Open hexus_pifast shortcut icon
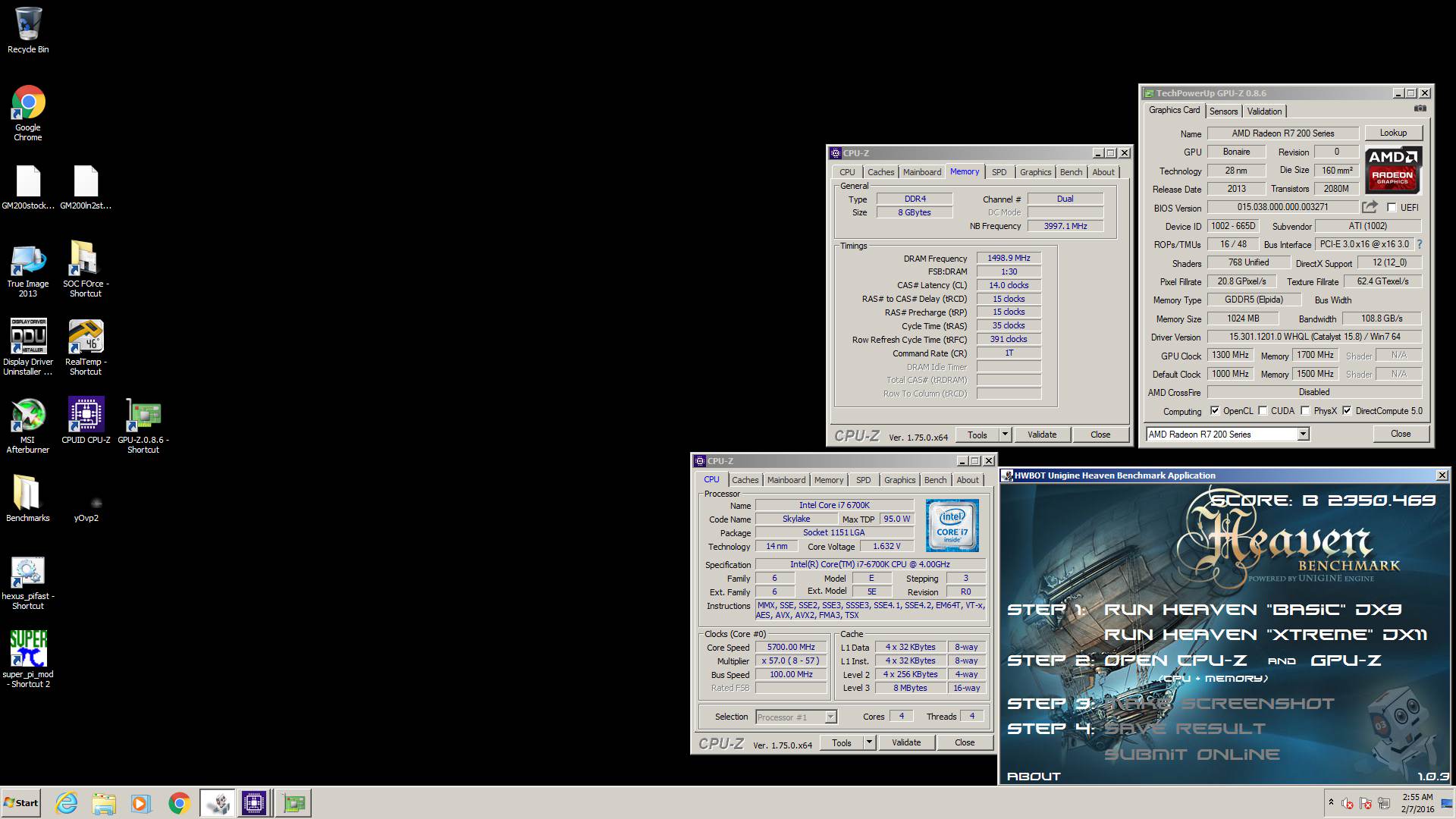Screen dimensions: 1456x819 (x=28, y=584)
